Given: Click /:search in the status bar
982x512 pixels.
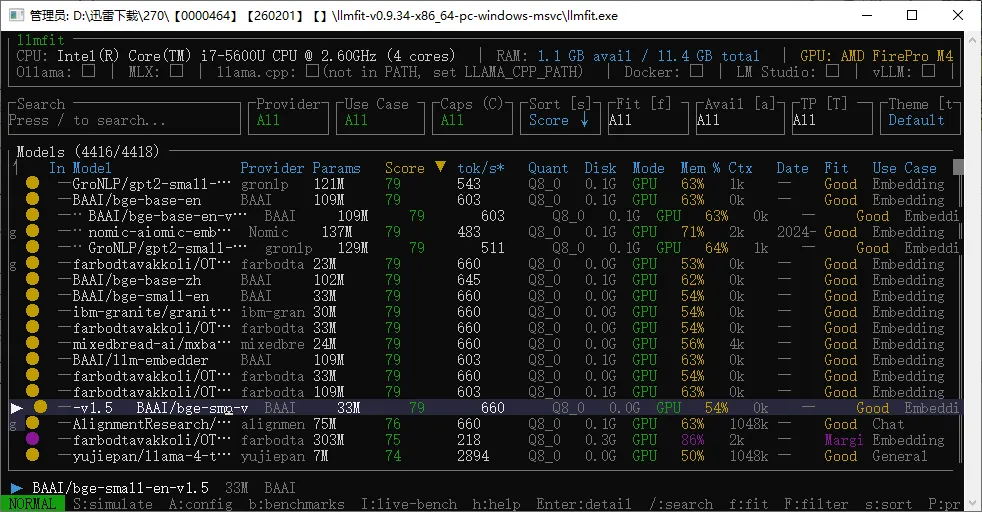Looking at the screenshot, I should coord(680,504).
